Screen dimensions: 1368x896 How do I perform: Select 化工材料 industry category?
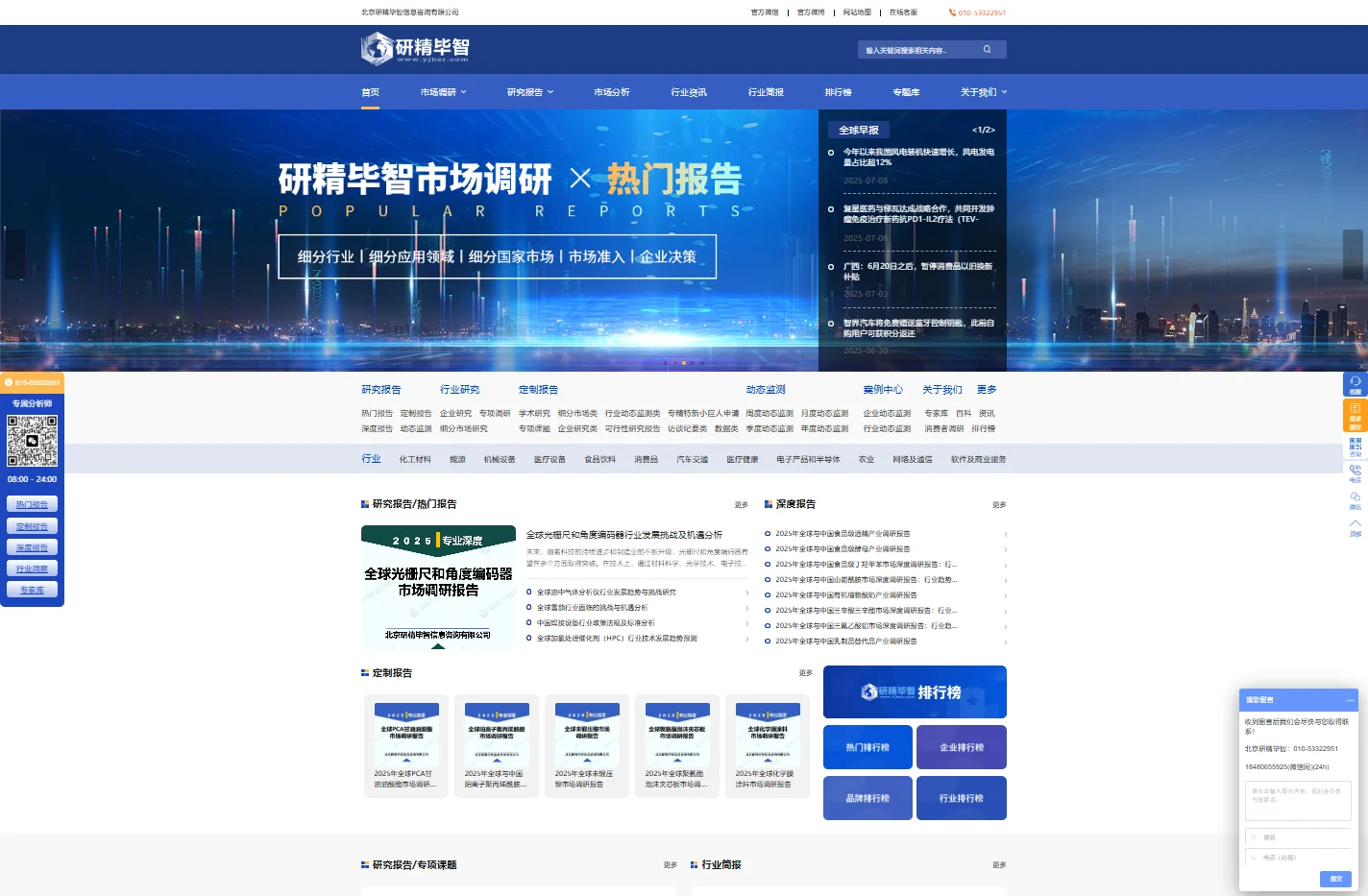coord(415,459)
